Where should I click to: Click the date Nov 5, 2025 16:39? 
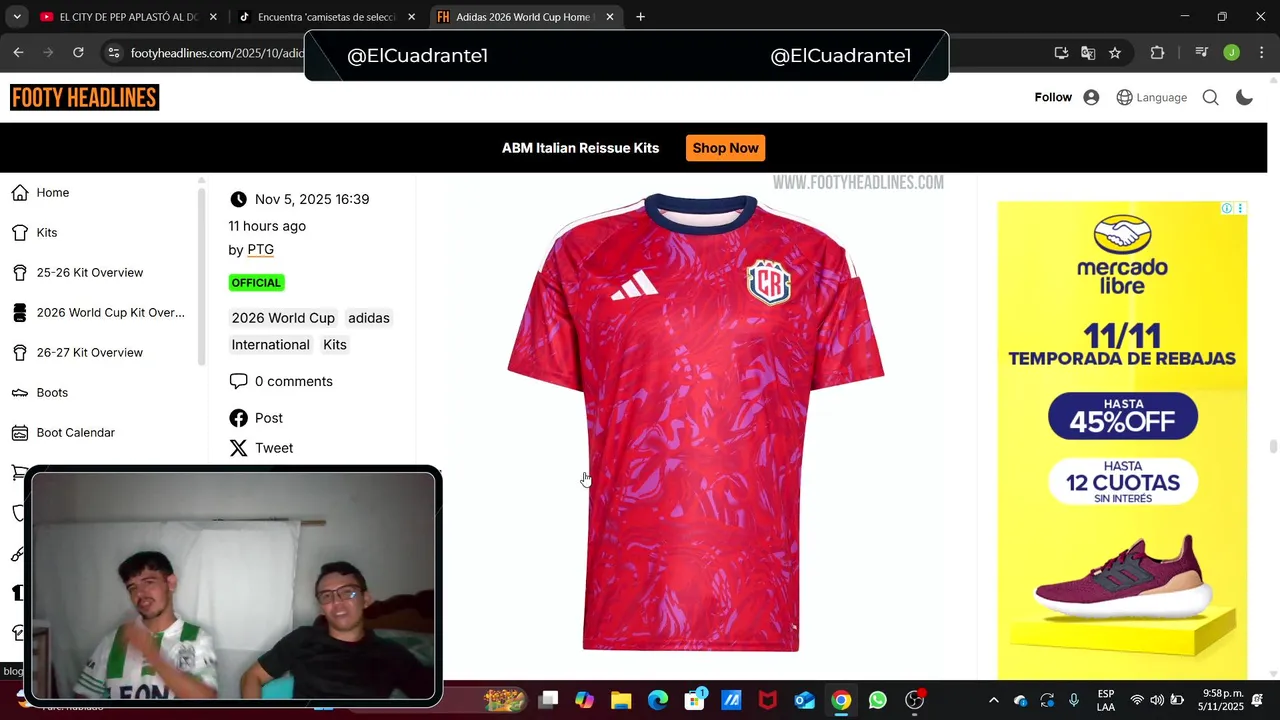tap(311, 199)
